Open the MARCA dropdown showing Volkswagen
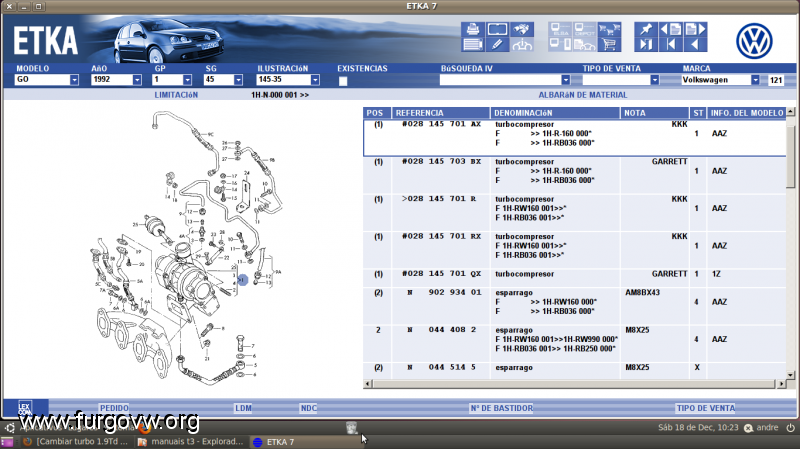Viewport: 800px width, 449px height. [720, 80]
